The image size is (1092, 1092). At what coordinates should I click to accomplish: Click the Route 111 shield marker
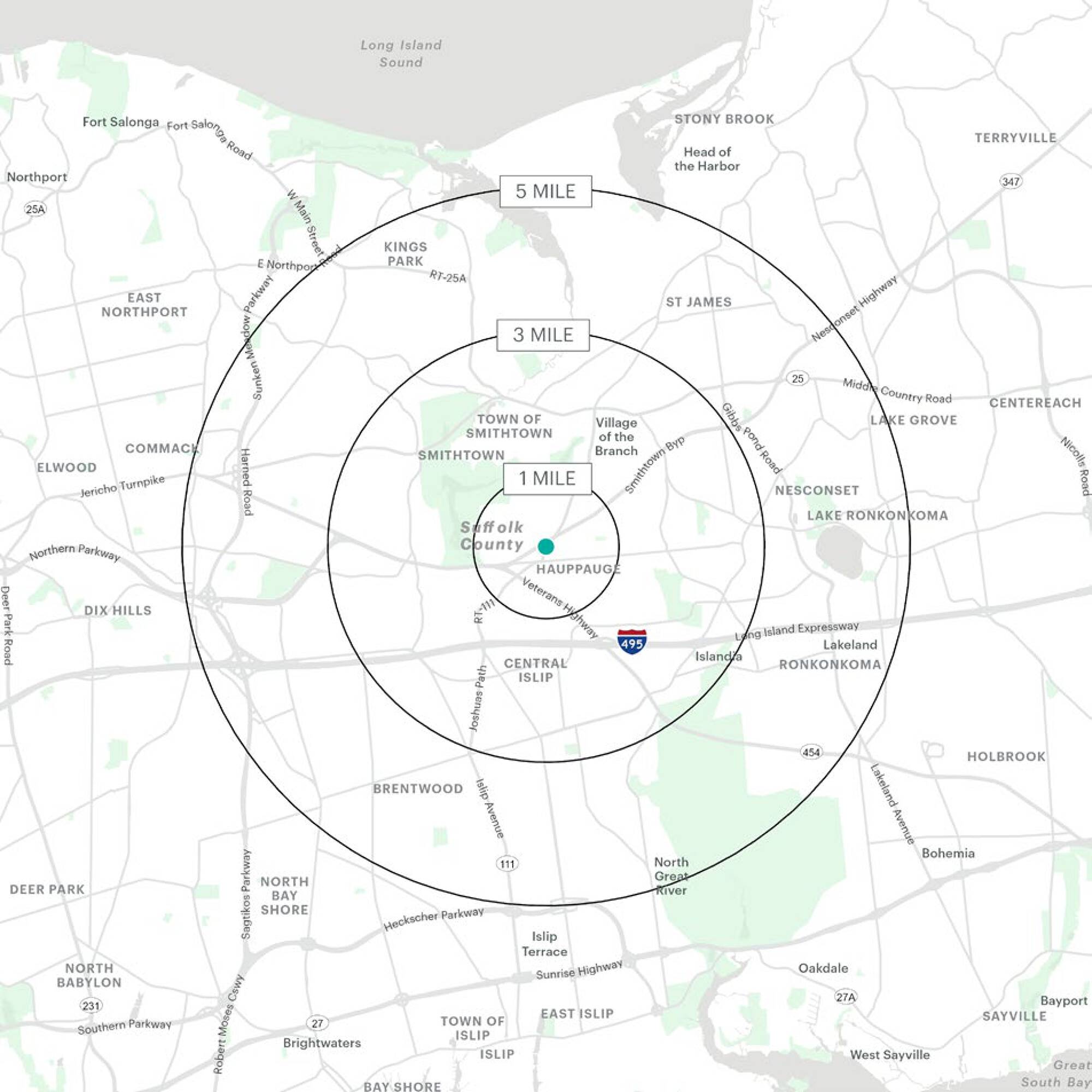click(x=507, y=864)
